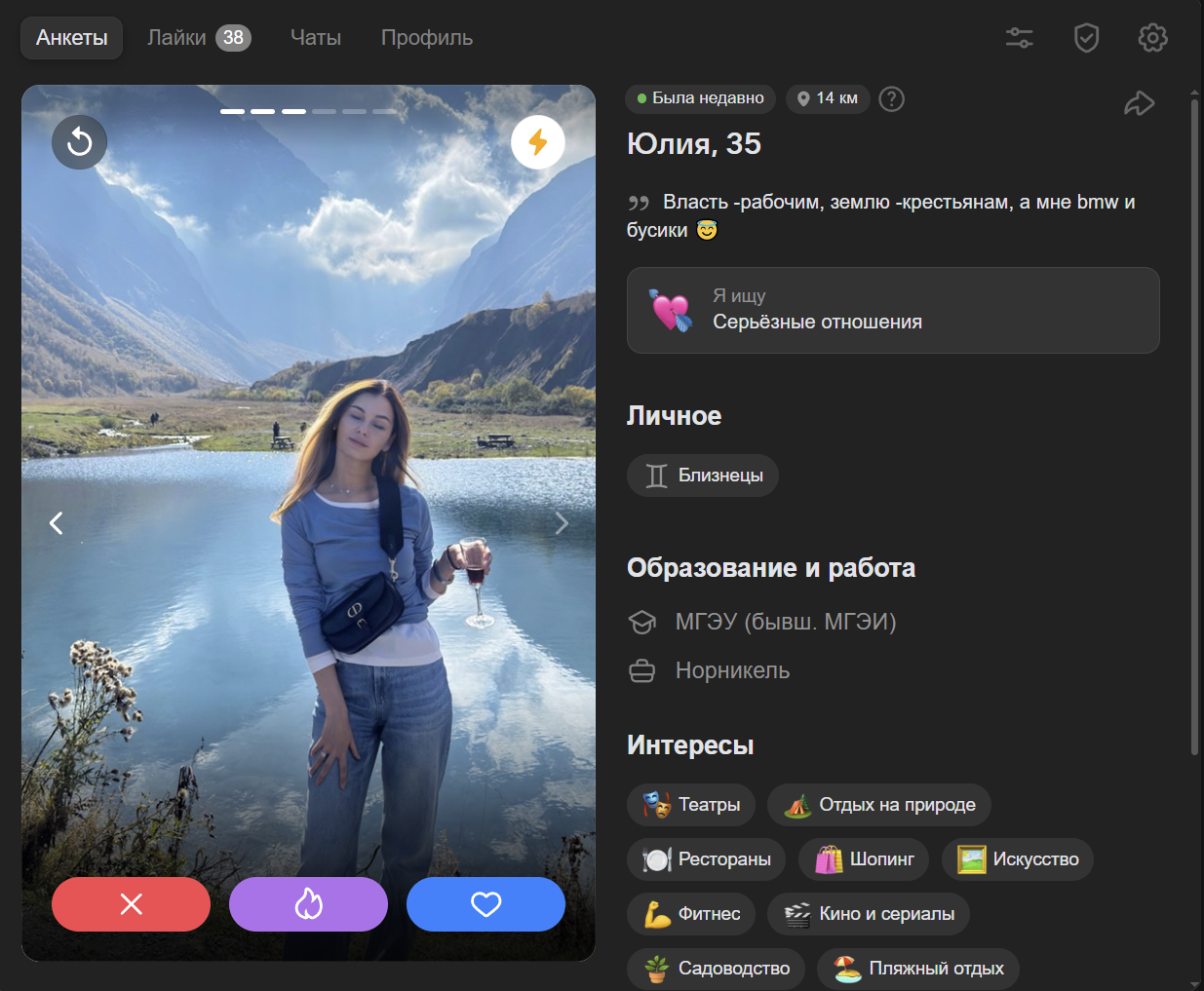Click the theater masks emoji icon
This screenshot has width=1204, height=991.
pyautogui.click(x=657, y=805)
